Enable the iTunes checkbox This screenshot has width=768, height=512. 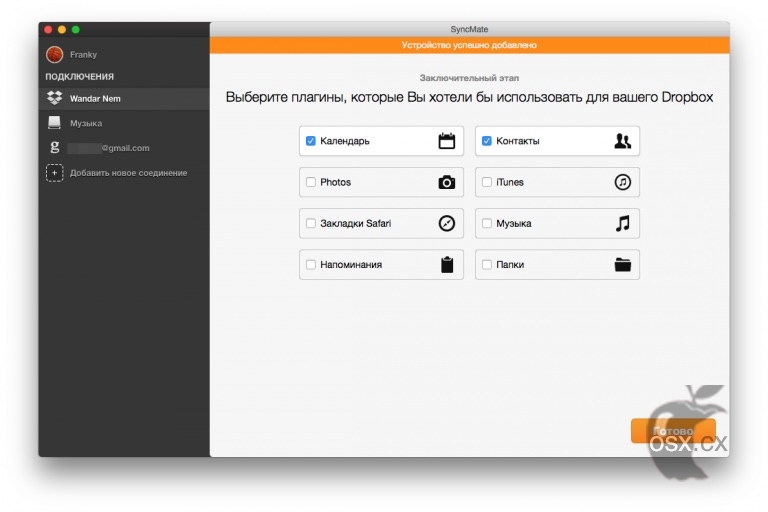[x=486, y=182]
